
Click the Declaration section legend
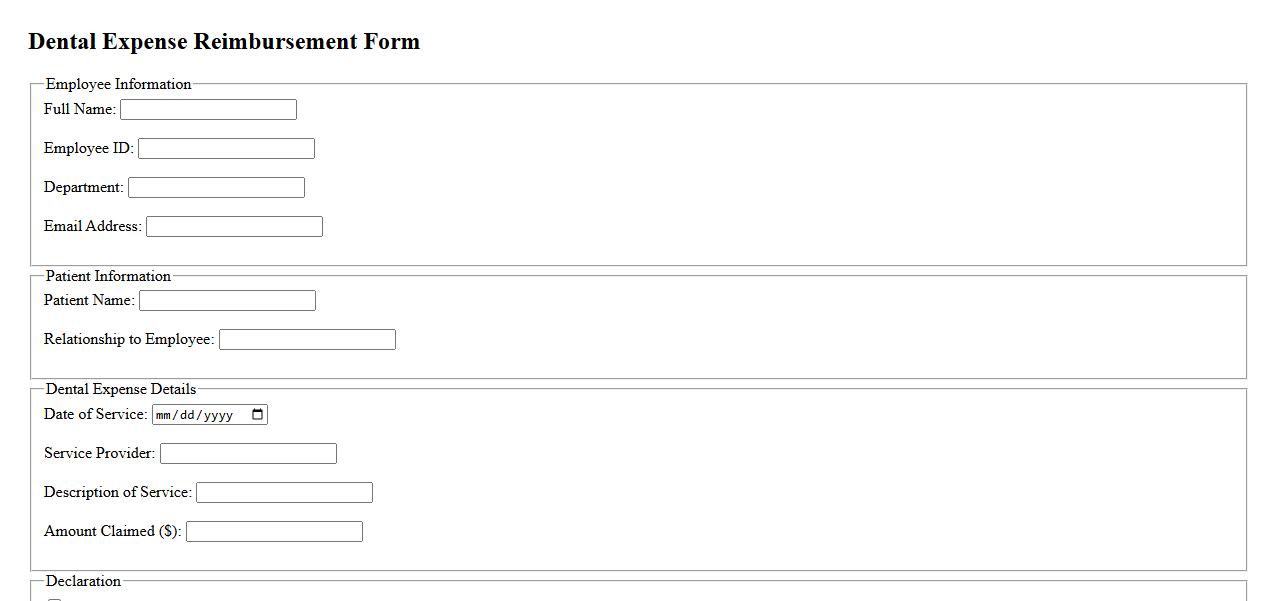click(83, 582)
